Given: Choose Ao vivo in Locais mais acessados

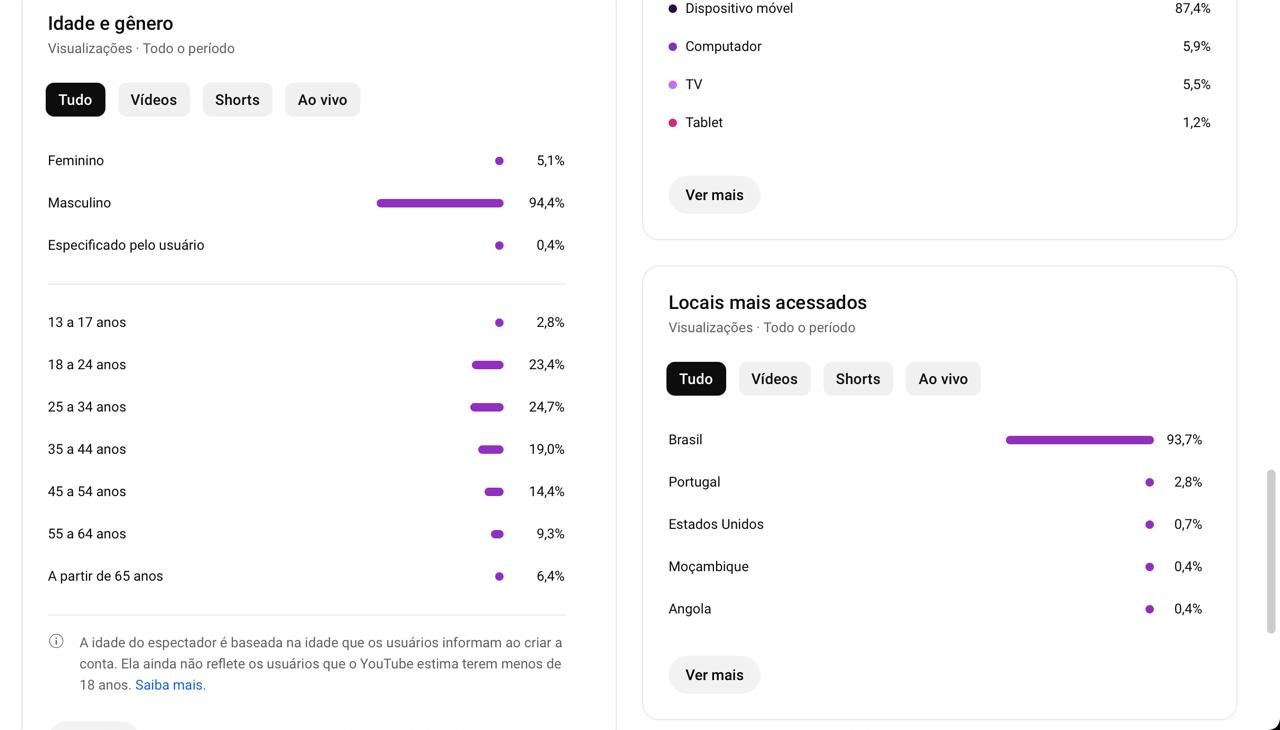Looking at the screenshot, I should coord(943,379).
